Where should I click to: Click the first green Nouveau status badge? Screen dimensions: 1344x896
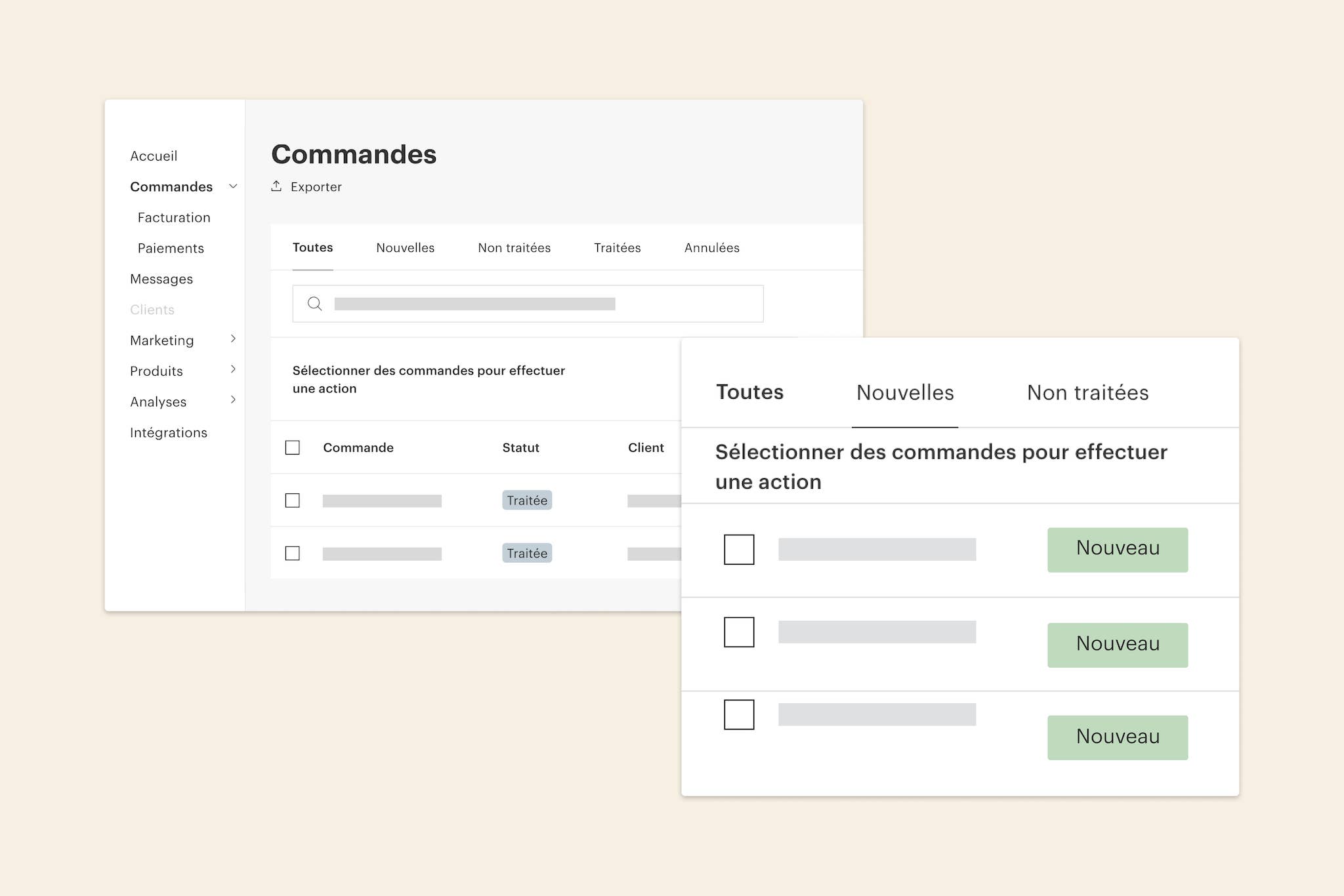pyautogui.click(x=1117, y=550)
